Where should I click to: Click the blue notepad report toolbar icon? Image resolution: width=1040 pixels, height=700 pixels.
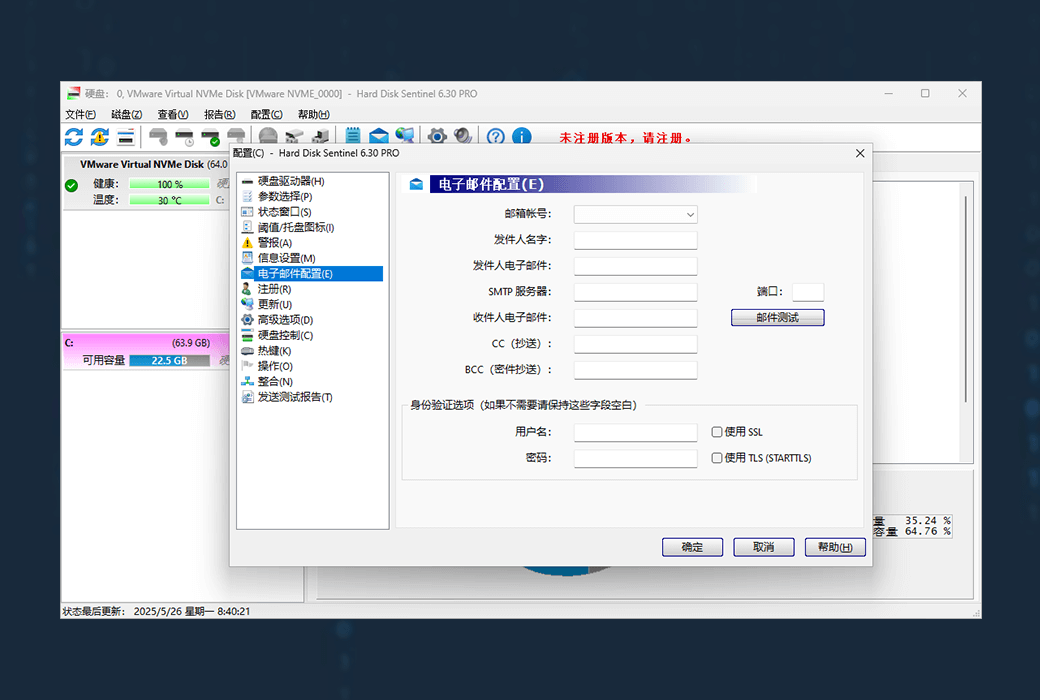click(x=353, y=136)
